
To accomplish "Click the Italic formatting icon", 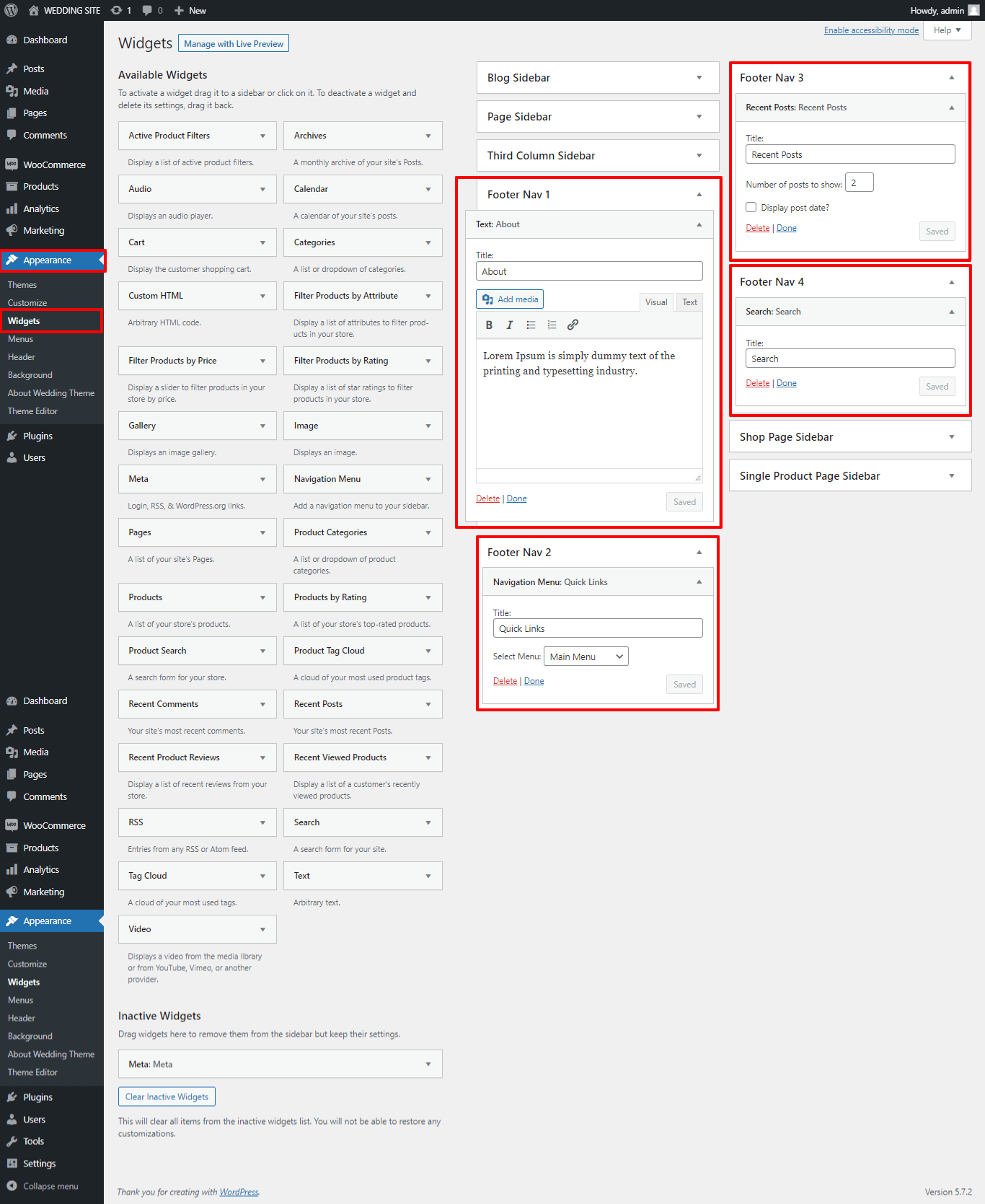I will 510,325.
